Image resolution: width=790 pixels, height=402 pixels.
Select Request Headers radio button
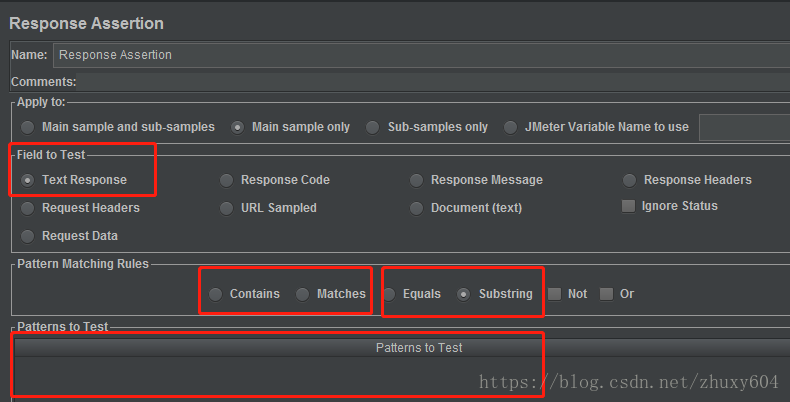[28, 208]
